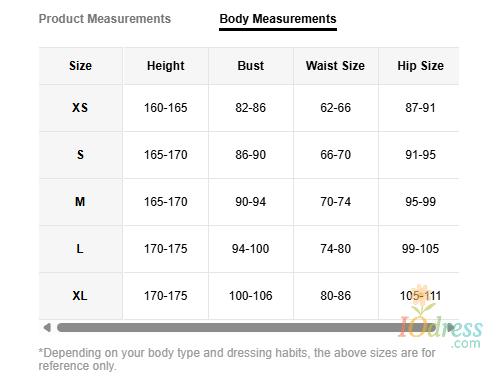Click the XS height cell 160-165

click(166, 108)
